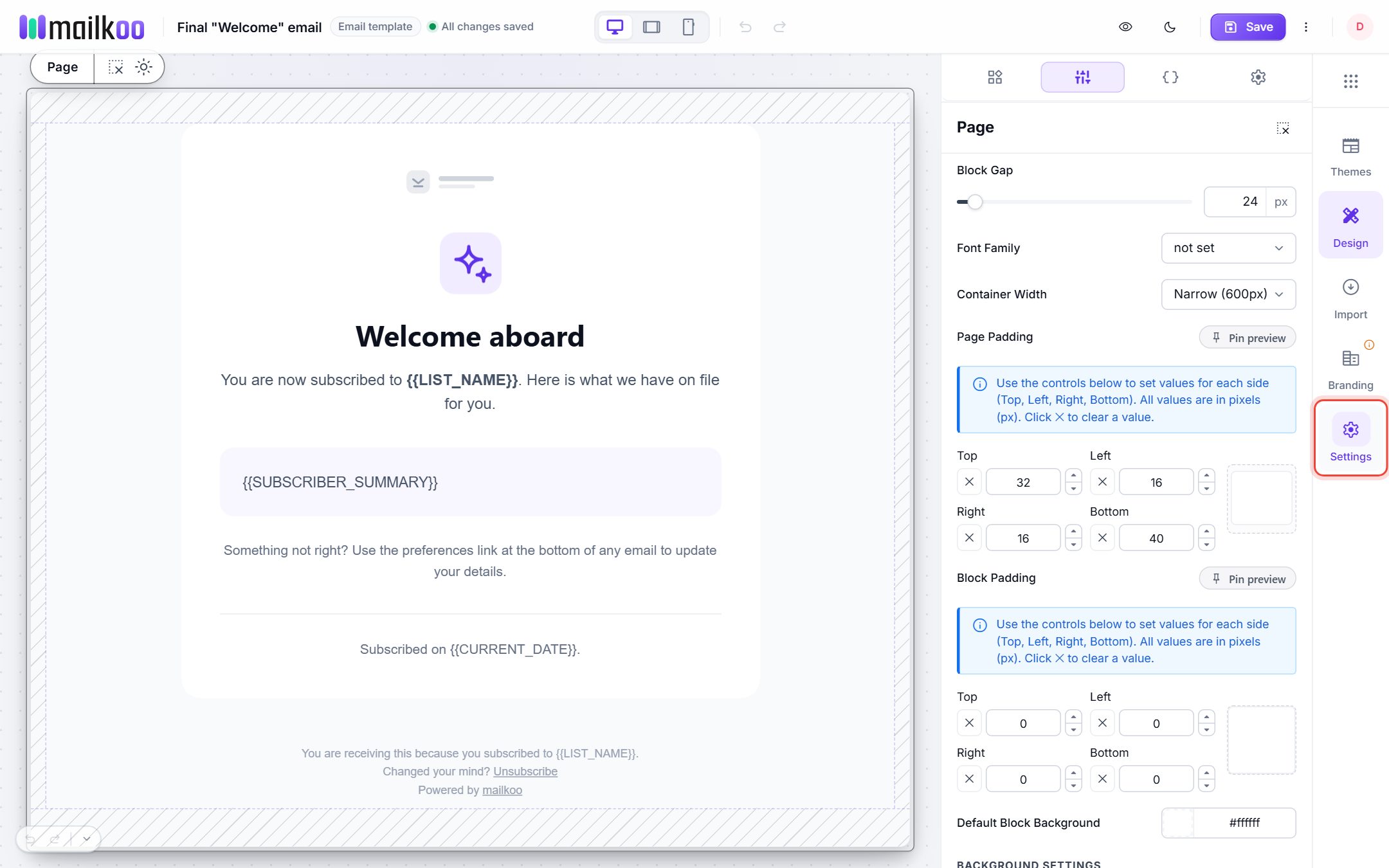Click the deselect icon next to Page chip
1389x868 pixels.
point(116,67)
